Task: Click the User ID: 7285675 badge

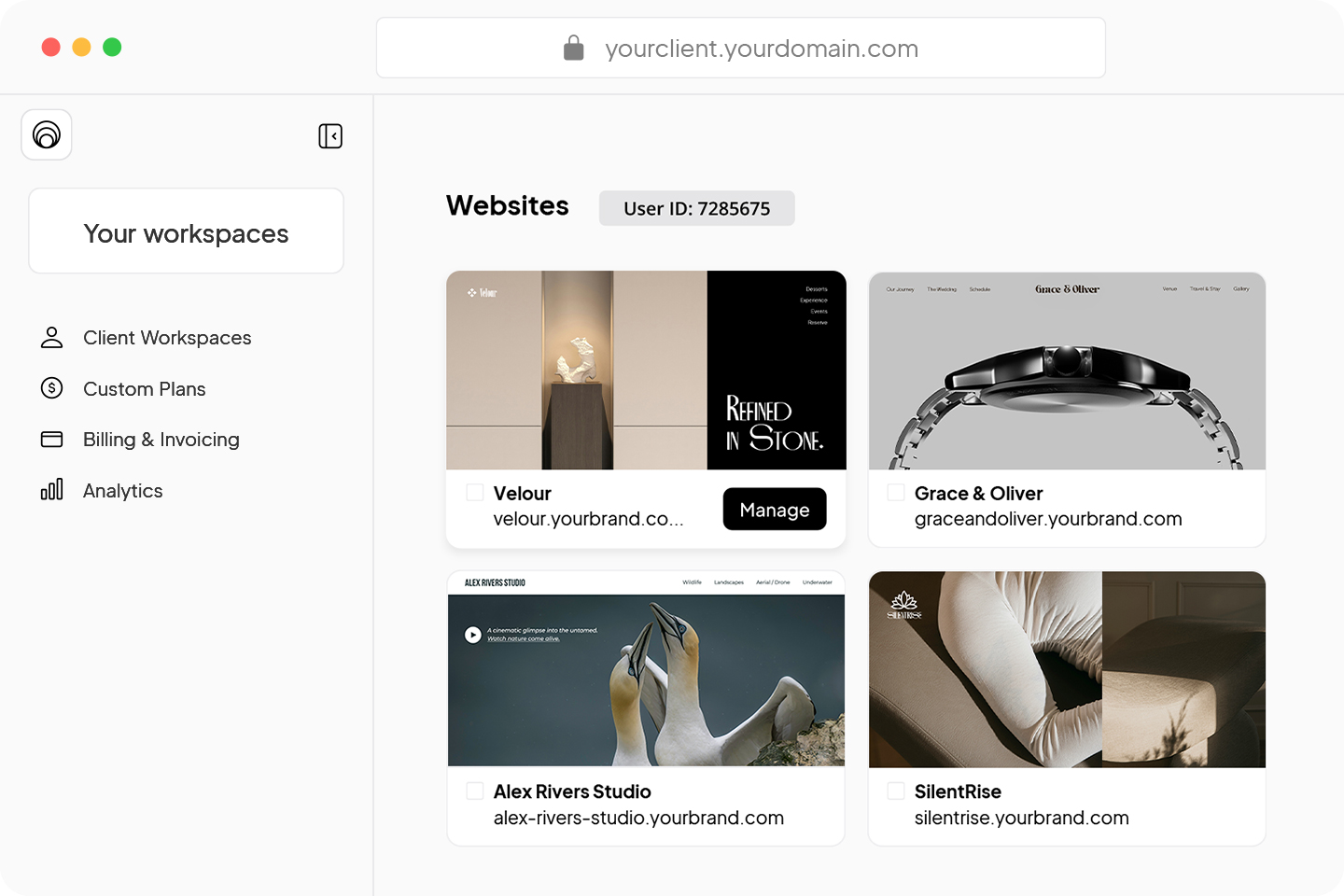Action: (x=697, y=208)
